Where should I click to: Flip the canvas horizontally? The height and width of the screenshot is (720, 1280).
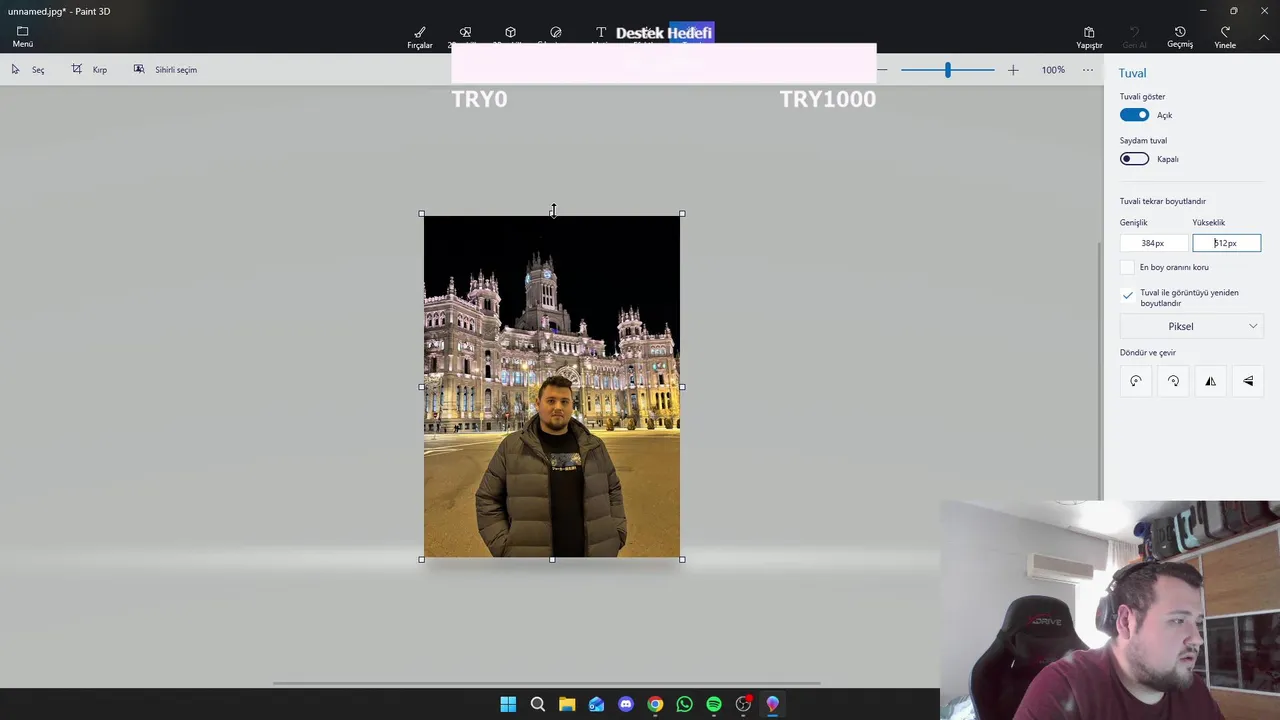pos(1210,381)
